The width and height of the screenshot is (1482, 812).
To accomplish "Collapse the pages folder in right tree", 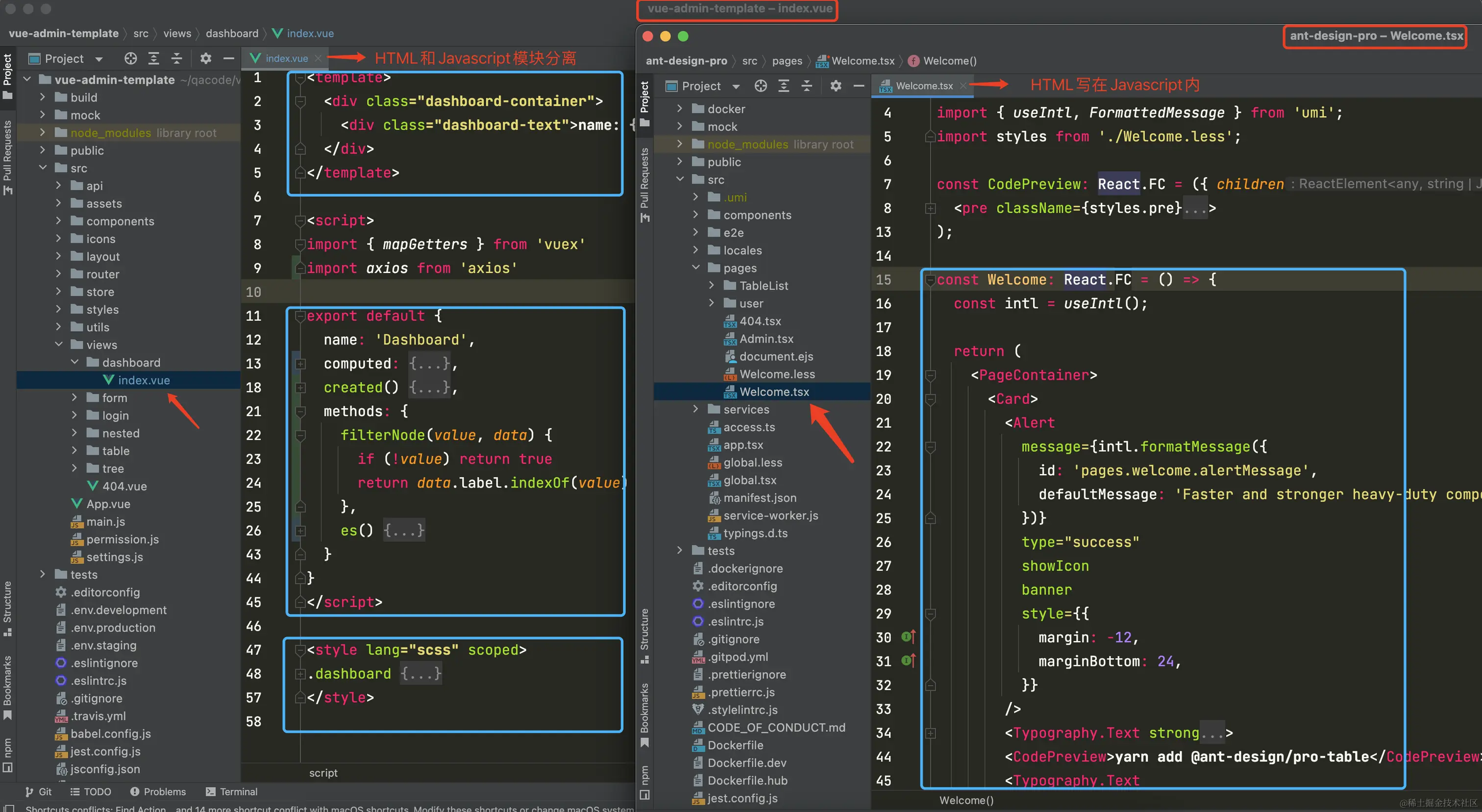I will 695,268.
